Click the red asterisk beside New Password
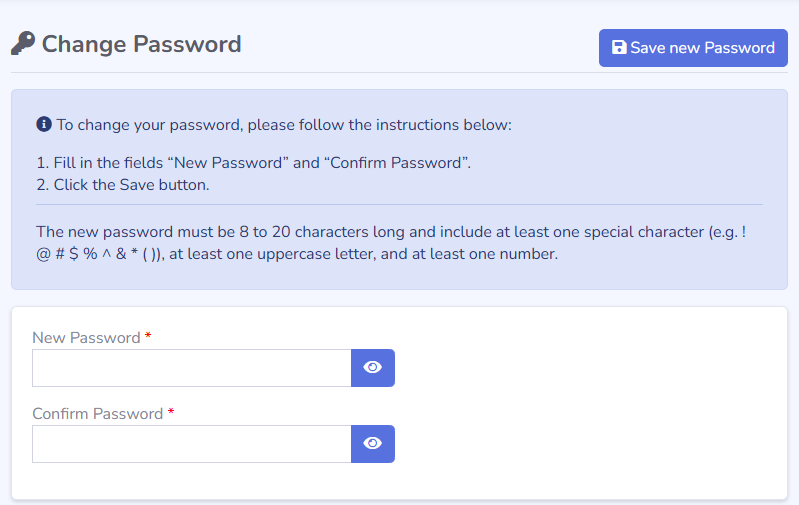 pyautogui.click(x=148, y=337)
